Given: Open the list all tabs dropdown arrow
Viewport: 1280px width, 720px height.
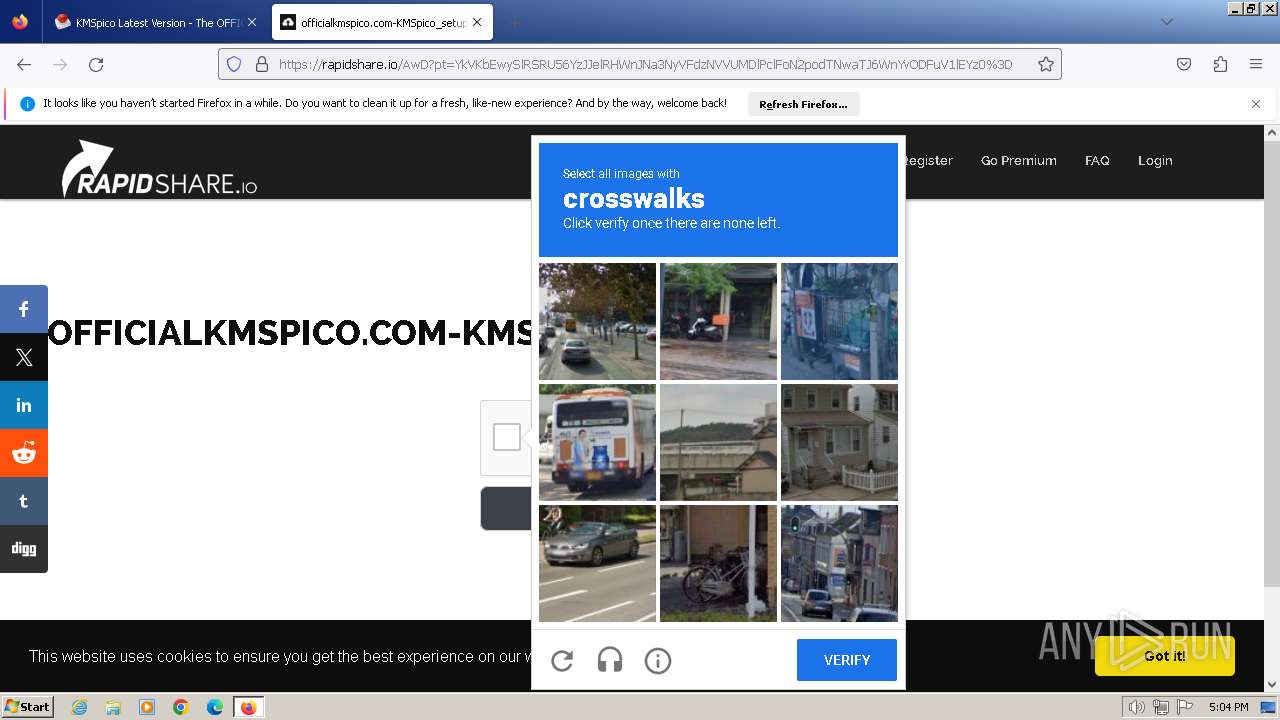Looking at the screenshot, I should click(1166, 22).
